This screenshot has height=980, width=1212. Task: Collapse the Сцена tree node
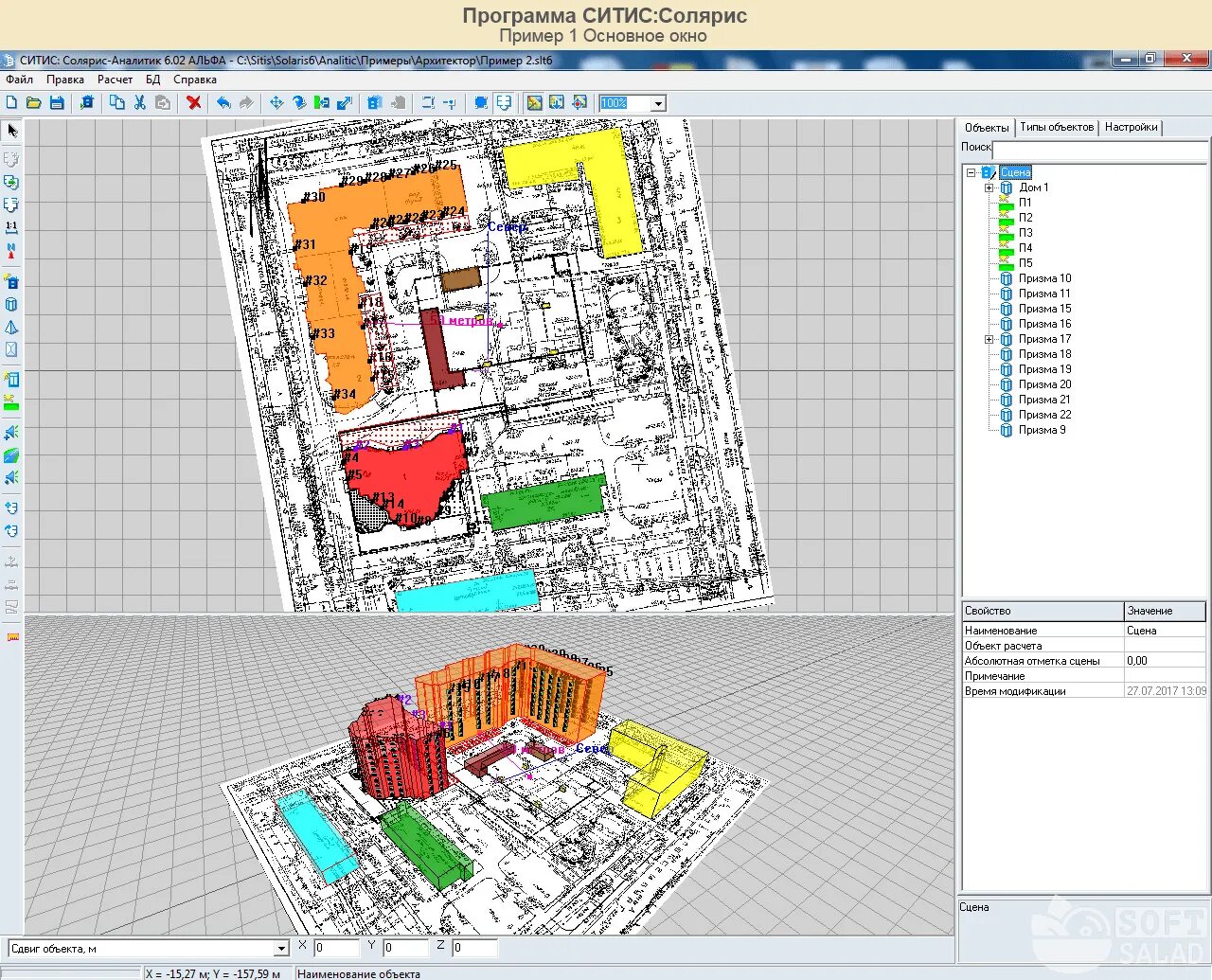tap(971, 172)
